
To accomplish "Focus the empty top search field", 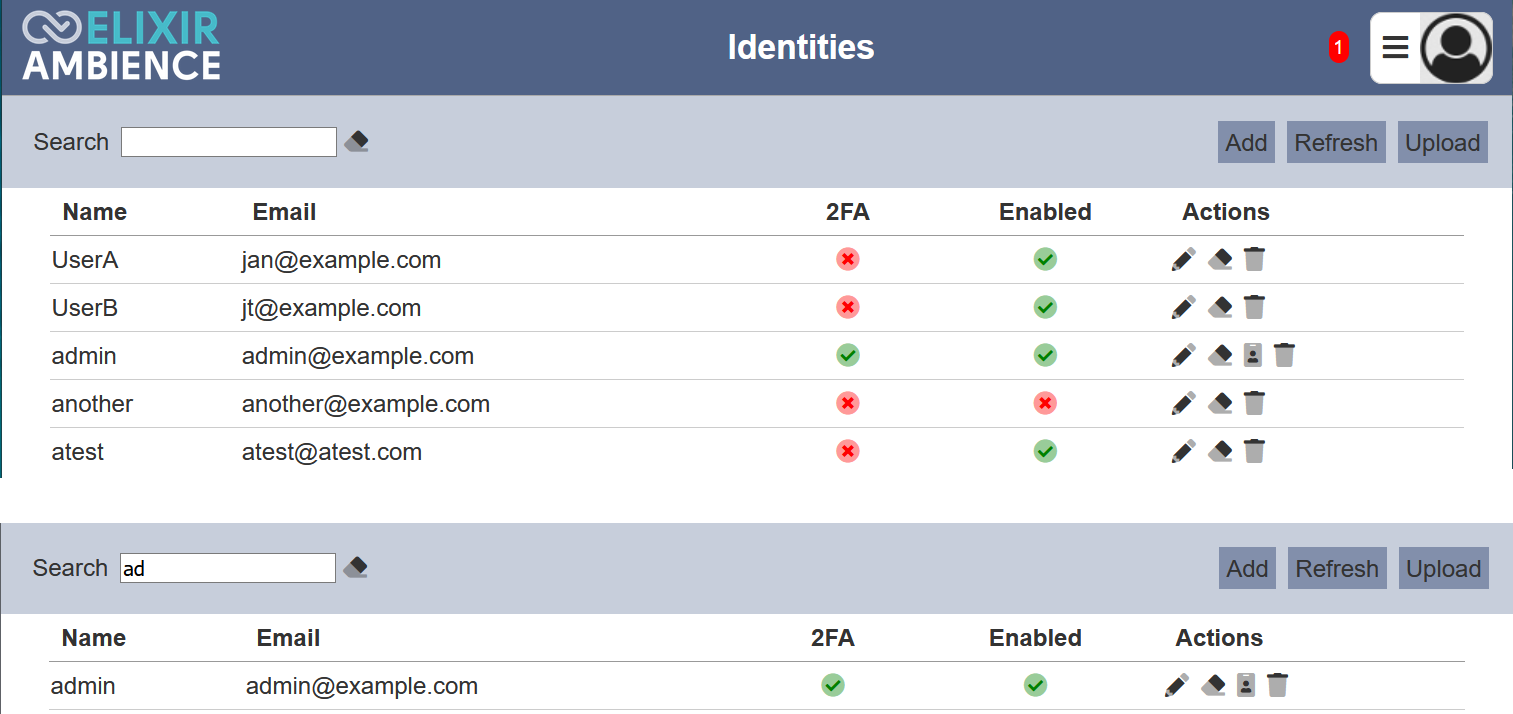I will pyautogui.click(x=229, y=142).
